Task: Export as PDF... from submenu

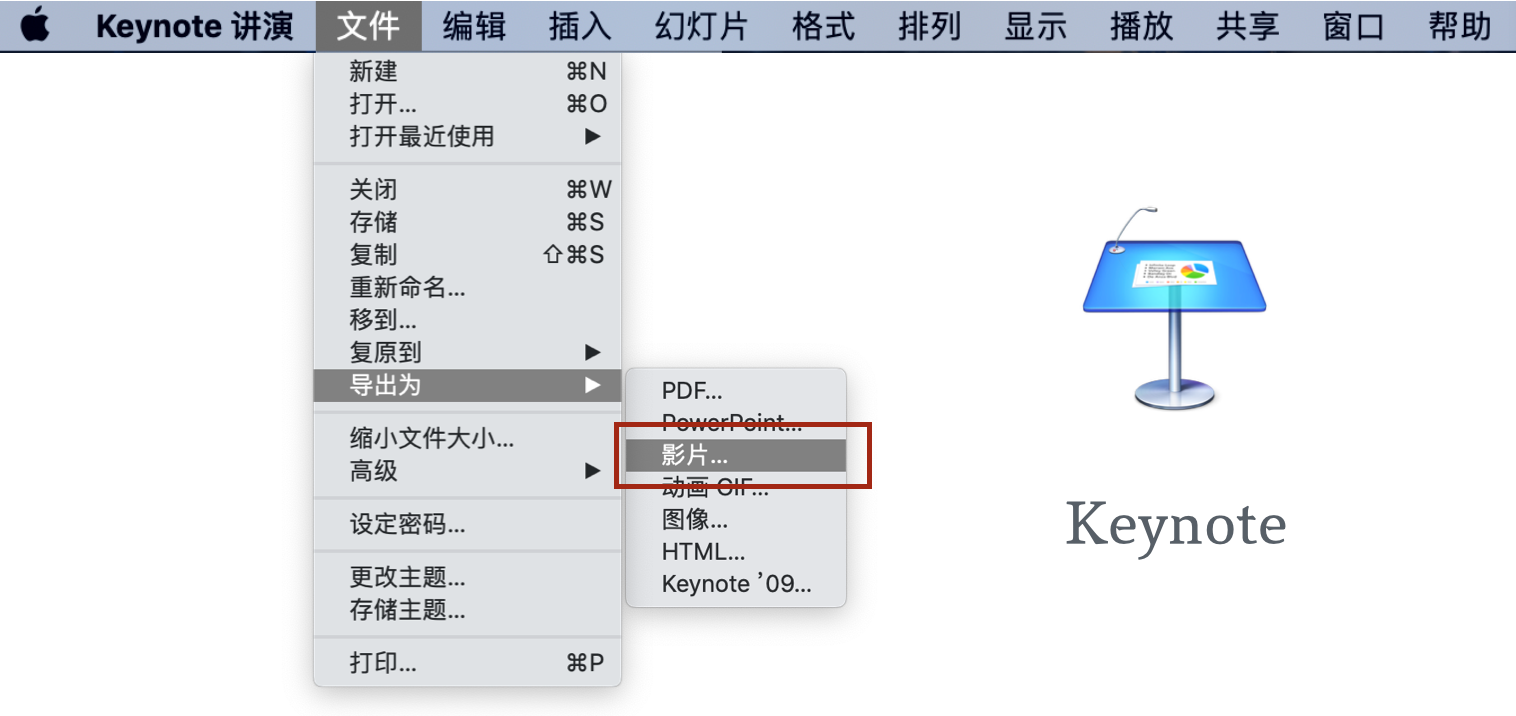Action: 736,391
